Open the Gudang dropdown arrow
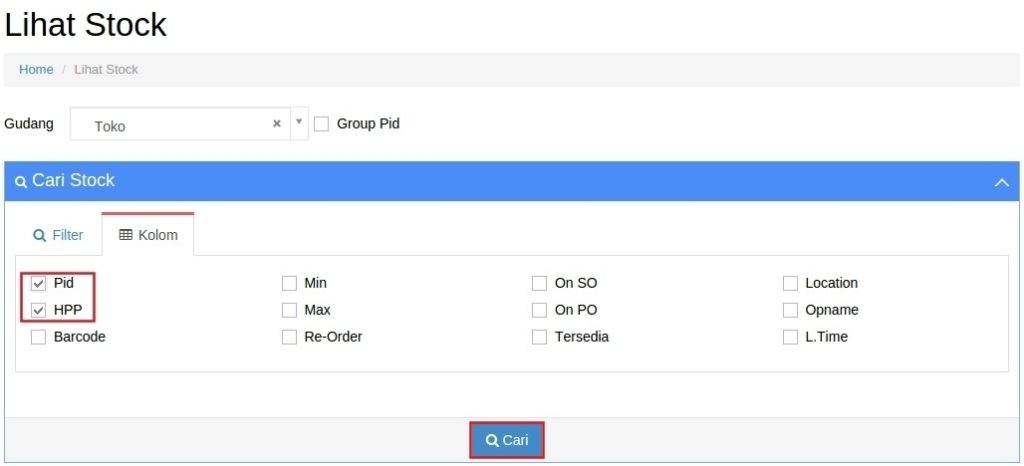The width and height of the screenshot is (1024, 466). pyautogui.click(x=299, y=122)
